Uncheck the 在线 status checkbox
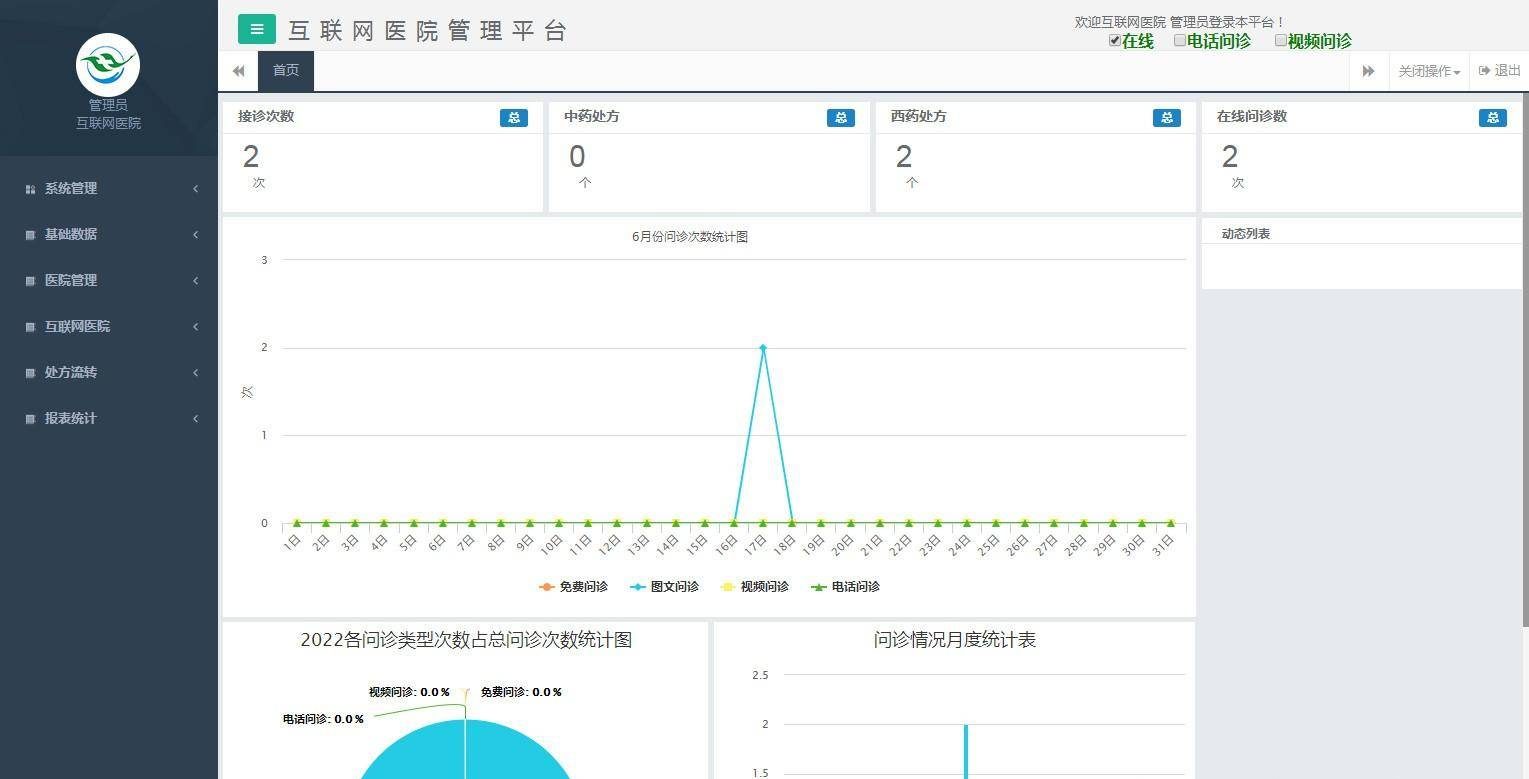Viewport: 1529px width, 779px height. tap(1115, 41)
